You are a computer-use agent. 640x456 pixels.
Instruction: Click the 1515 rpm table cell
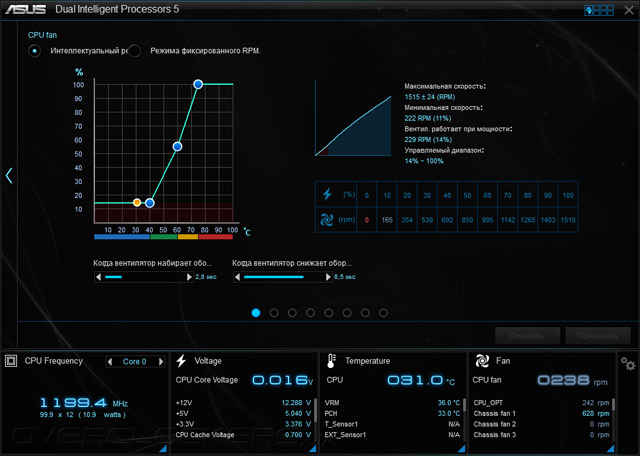click(568, 220)
